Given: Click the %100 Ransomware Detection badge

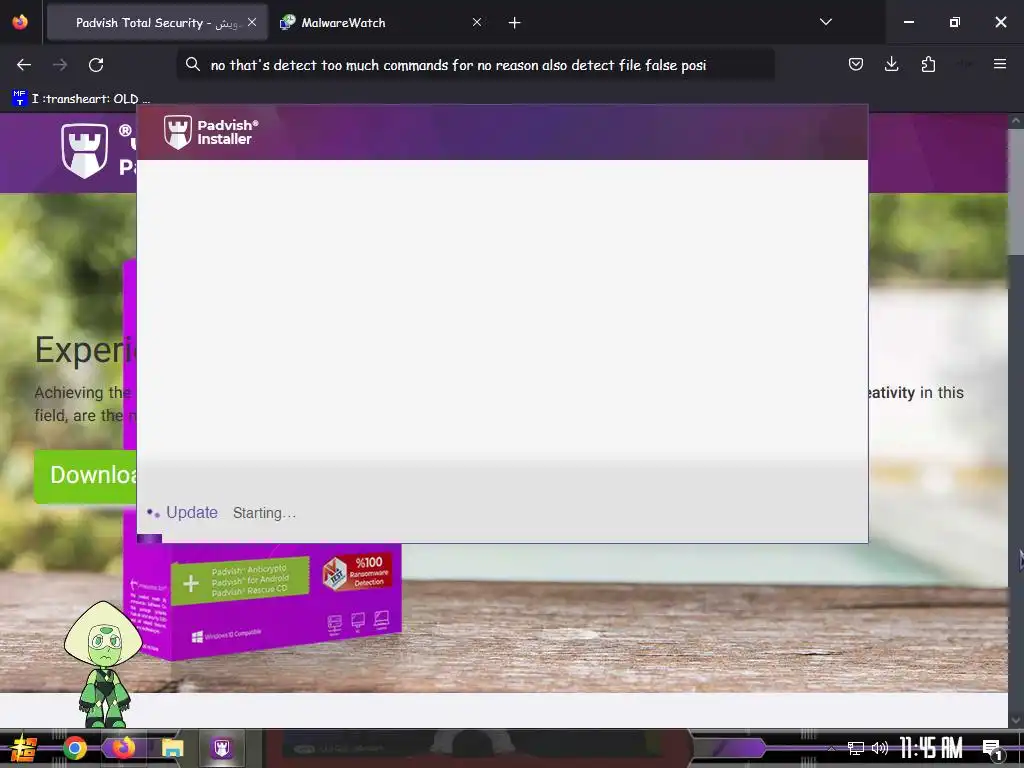Looking at the screenshot, I should (x=358, y=572).
